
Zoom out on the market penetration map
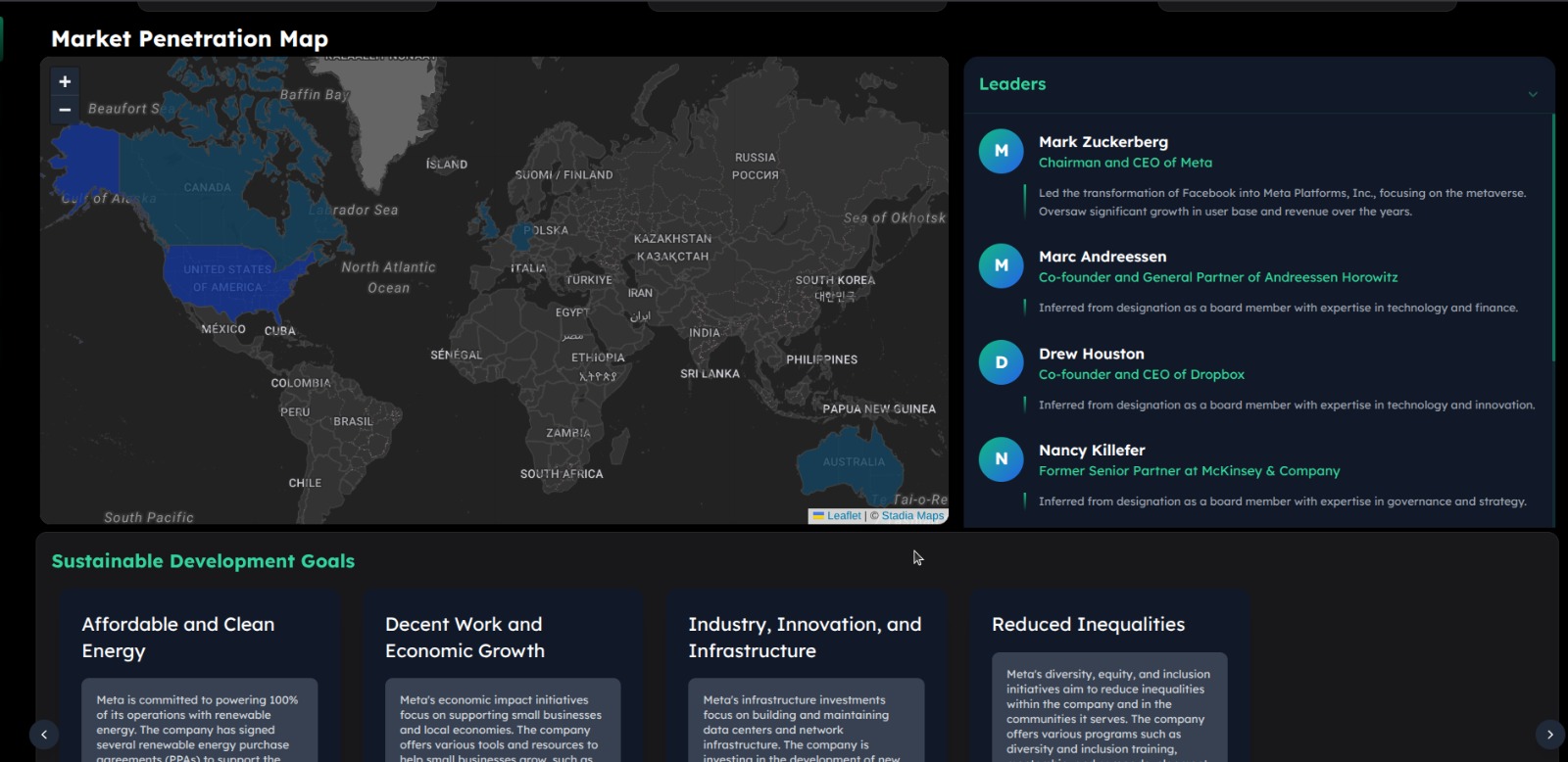[65, 110]
